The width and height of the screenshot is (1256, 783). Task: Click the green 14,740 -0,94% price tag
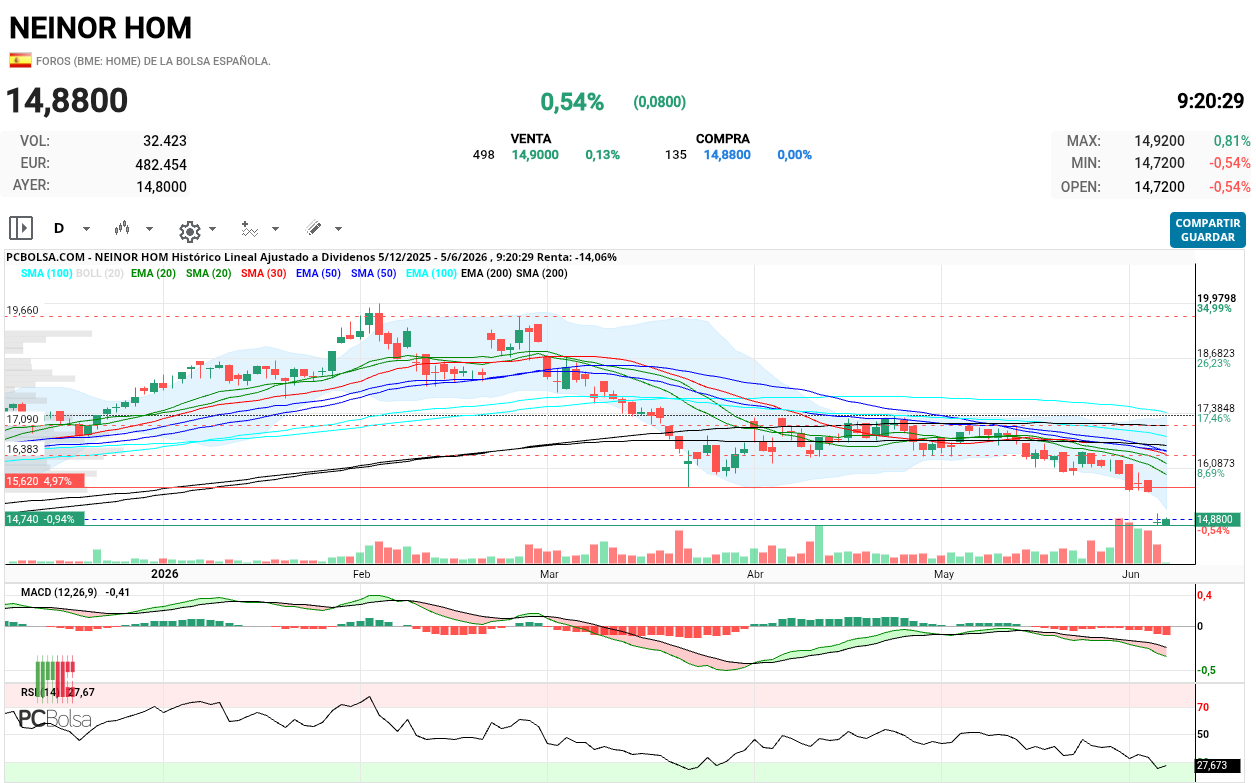[45, 519]
